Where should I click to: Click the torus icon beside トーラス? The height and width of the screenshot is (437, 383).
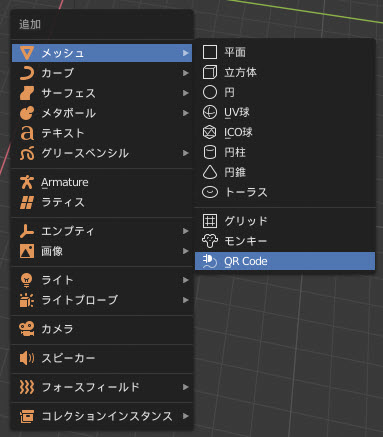click(x=210, y=192)
